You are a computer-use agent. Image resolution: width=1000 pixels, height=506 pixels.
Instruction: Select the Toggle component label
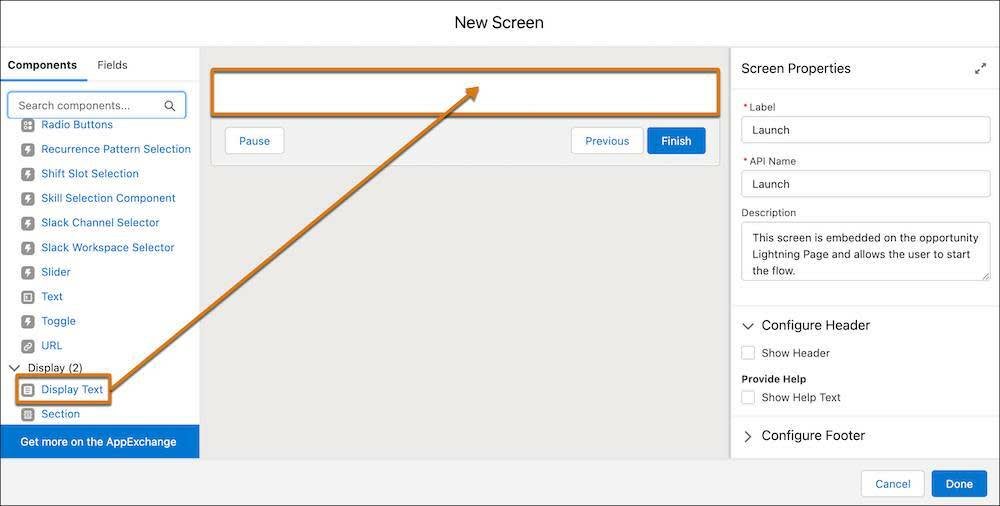(59, 321)
